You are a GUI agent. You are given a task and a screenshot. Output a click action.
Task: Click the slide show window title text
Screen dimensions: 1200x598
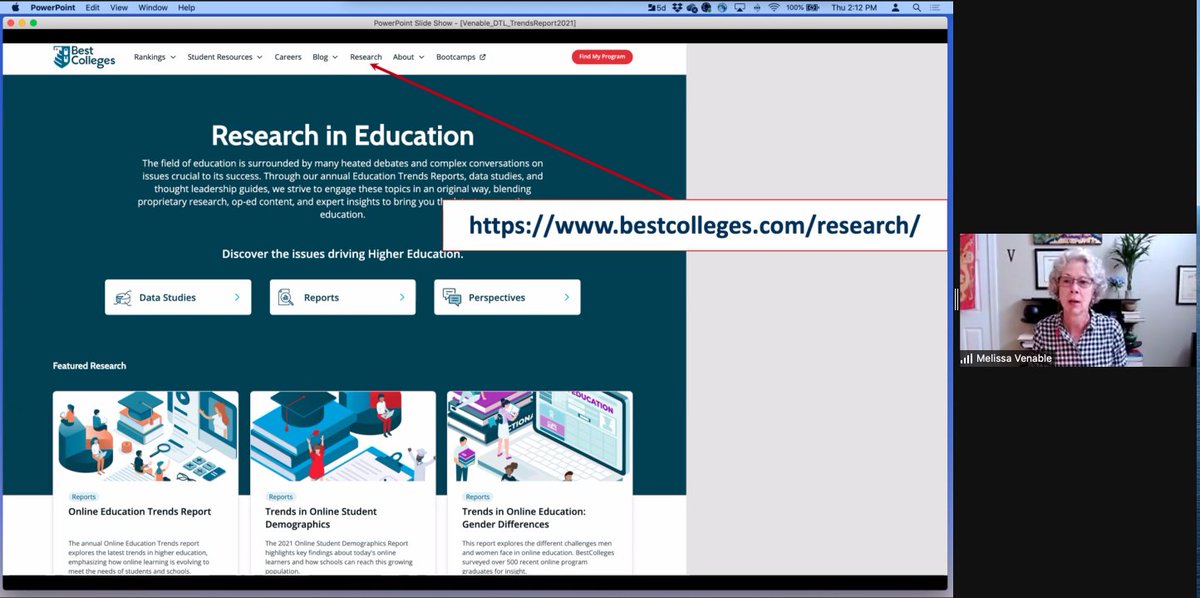(x=474, y=22)
